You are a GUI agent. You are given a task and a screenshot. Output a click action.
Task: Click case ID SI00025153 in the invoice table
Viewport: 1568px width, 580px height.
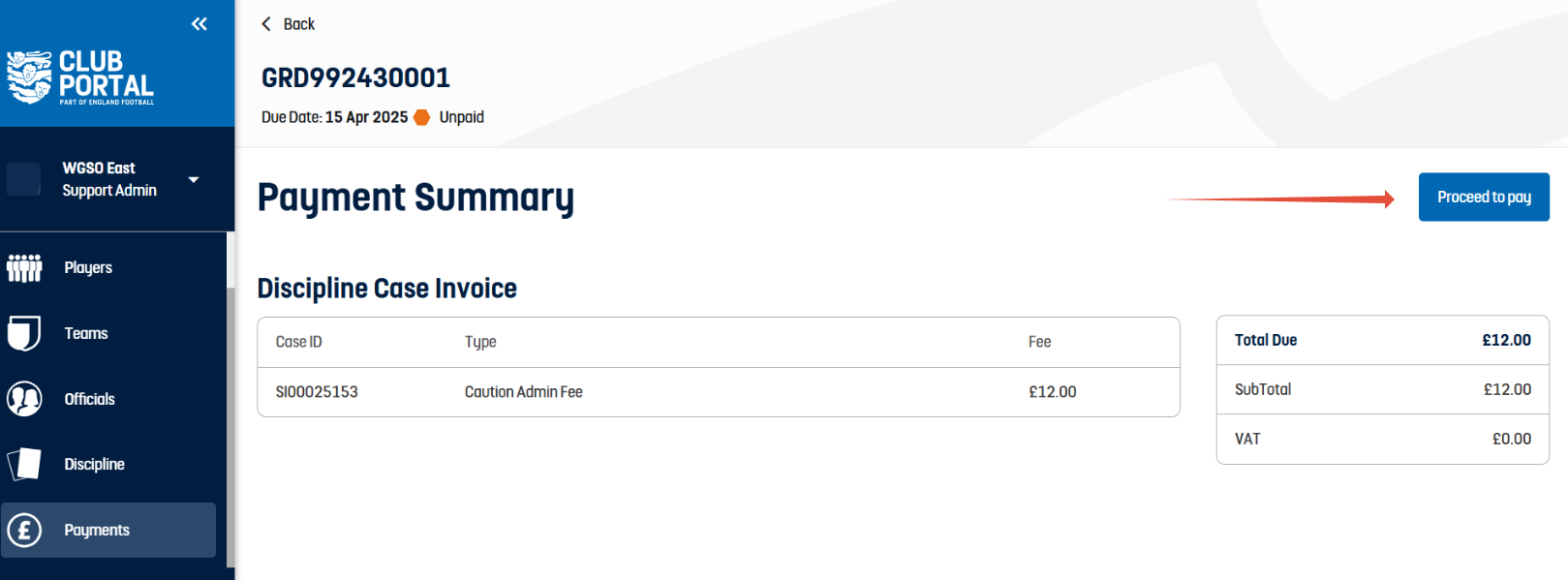(317, 392)
